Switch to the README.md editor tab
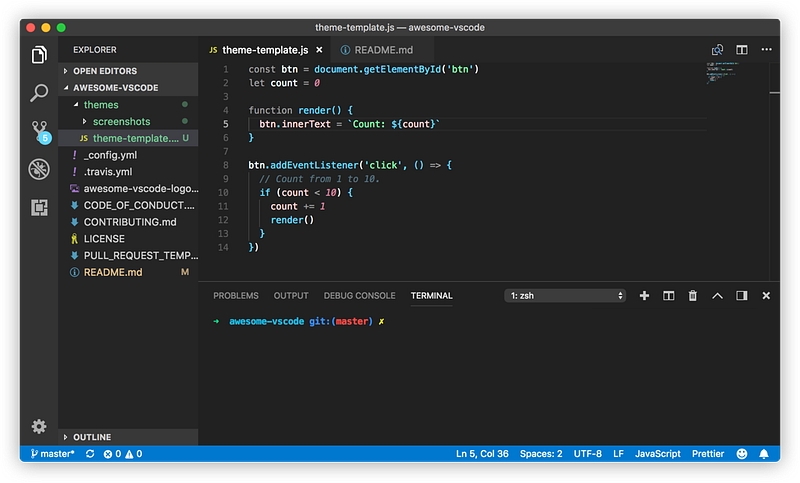The width and height of the screenshot is (800, 483). tap(382, 50)
